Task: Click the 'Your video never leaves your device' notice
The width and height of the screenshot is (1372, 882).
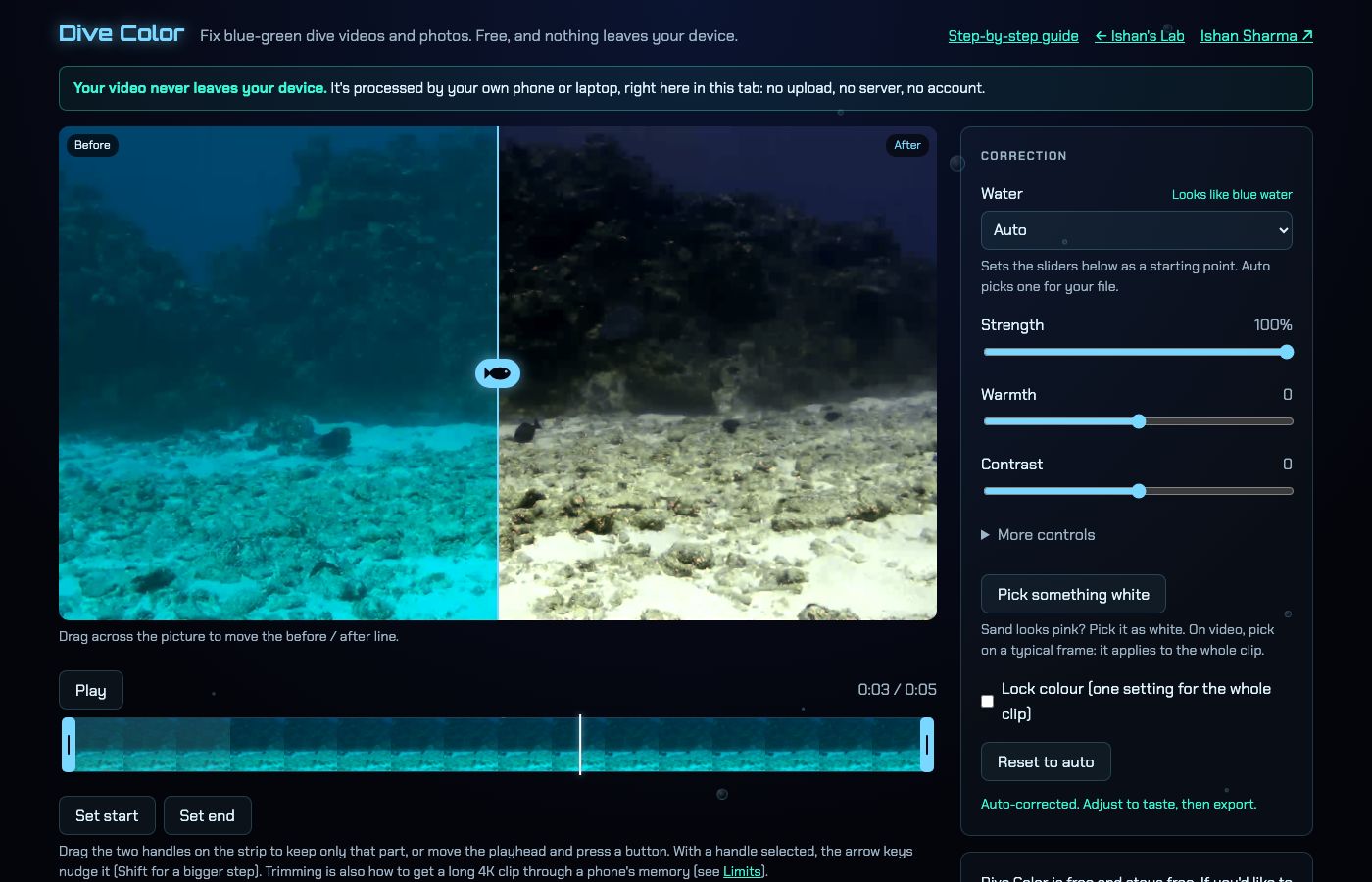Action: pos(686,88)
